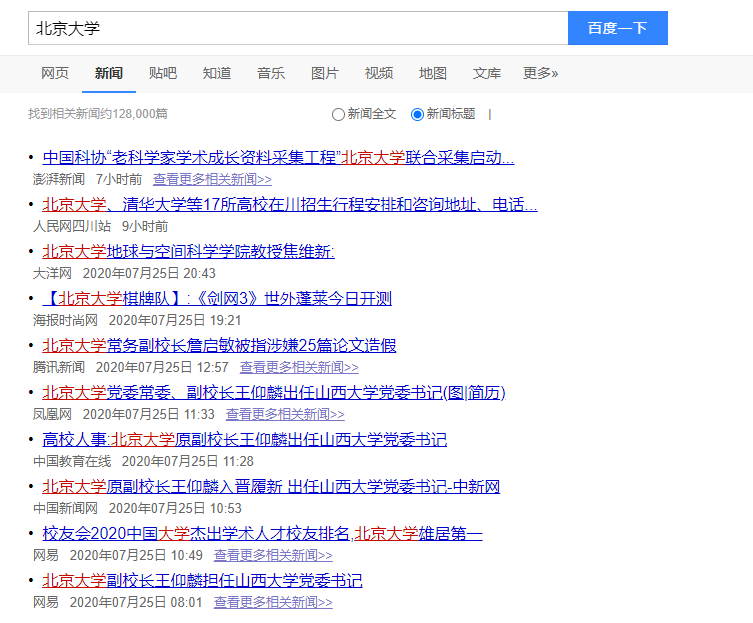The width and height of the screenshot is (753, 623).
Task: Open headline 北京大学地球与空间科学学院教授焦维新
Action: click(188, 252)
